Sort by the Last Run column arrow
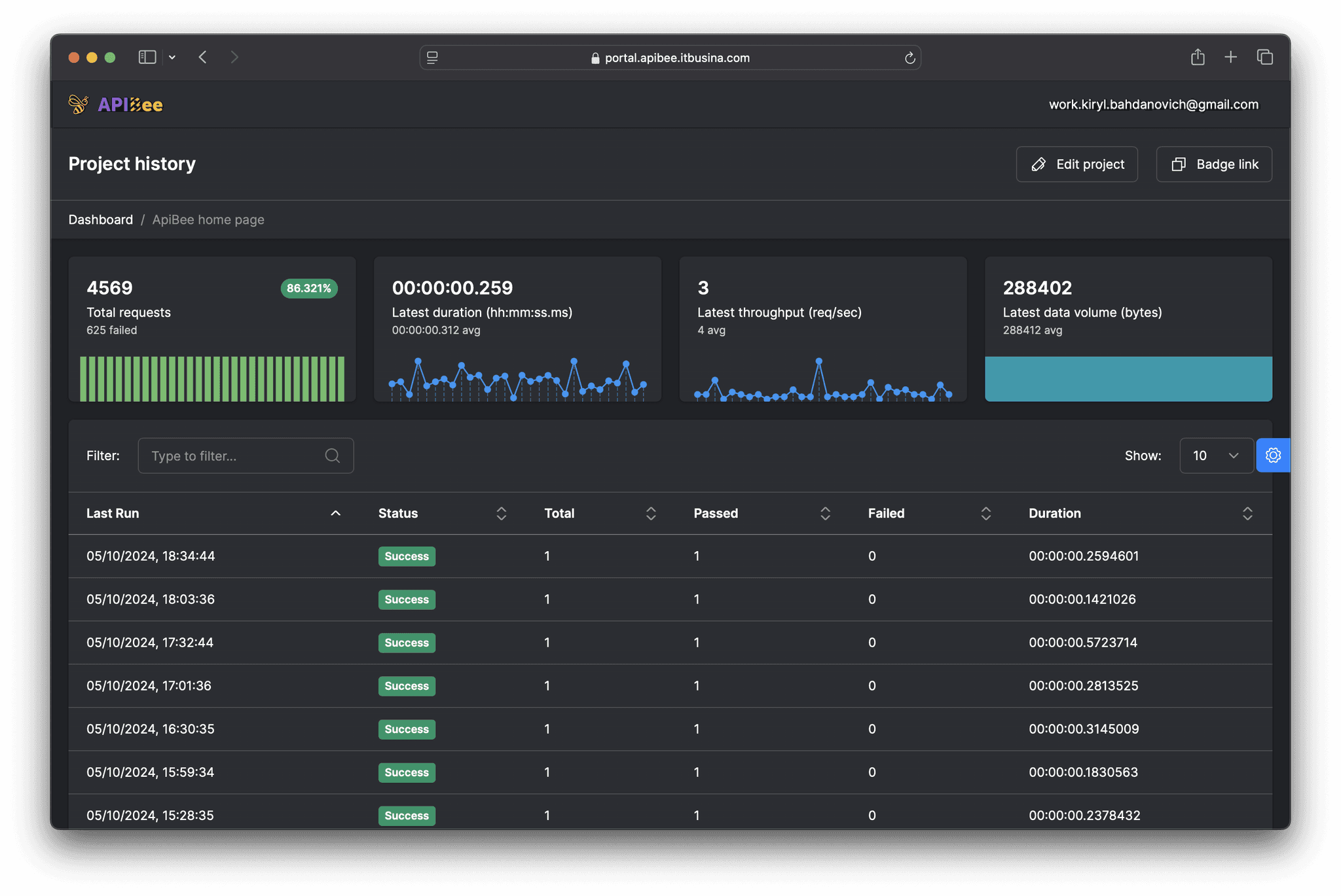The image size is (1341, 896). coord(335,513)
